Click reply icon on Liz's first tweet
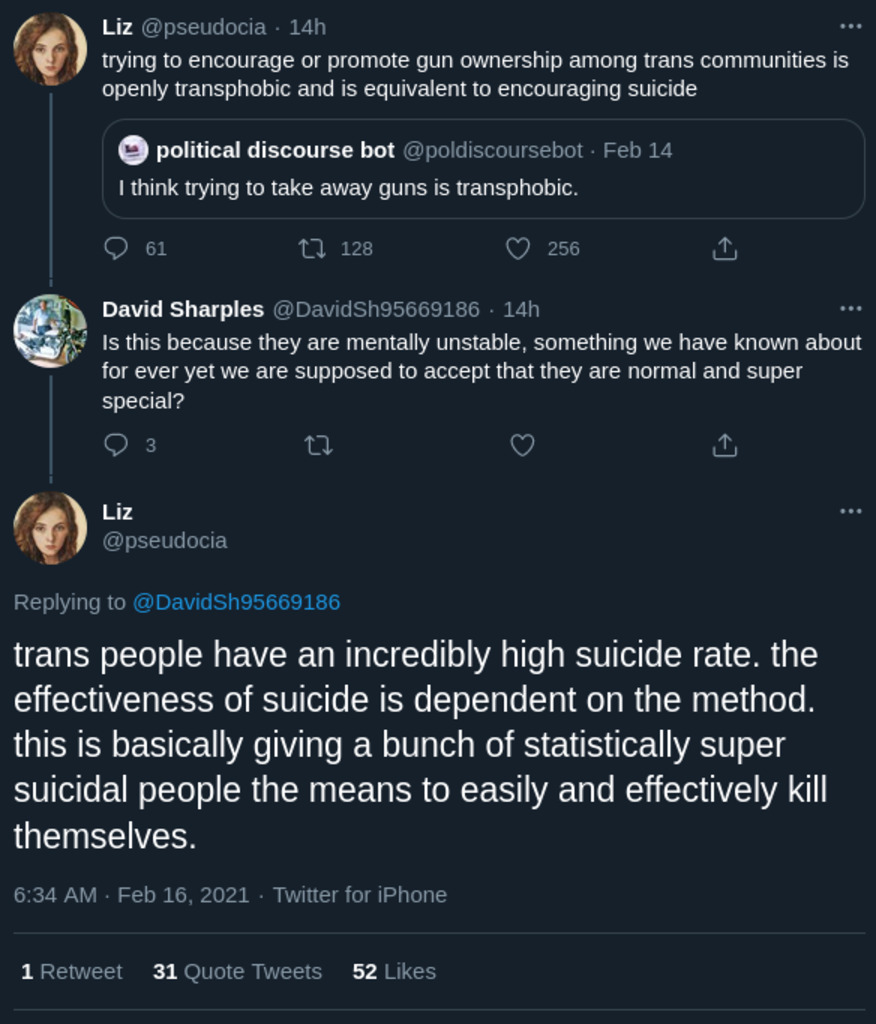876x1024 pixels. tap(117, 248)
